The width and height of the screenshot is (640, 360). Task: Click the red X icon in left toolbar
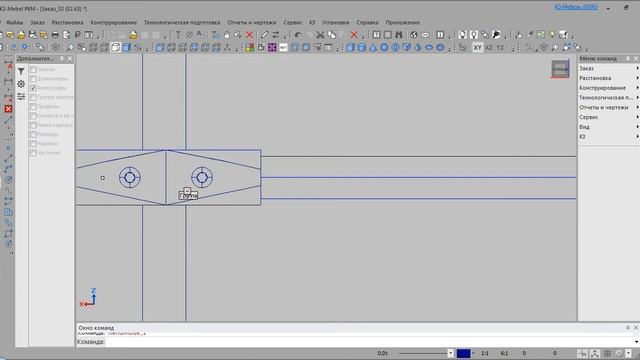pyautogui.click(x=8, y=109)
